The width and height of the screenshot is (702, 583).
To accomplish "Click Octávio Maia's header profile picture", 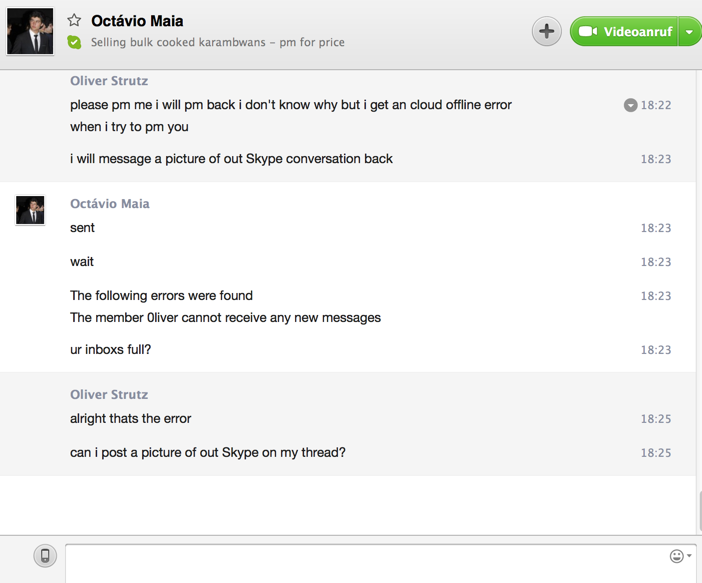I will [x=30, y=31].
